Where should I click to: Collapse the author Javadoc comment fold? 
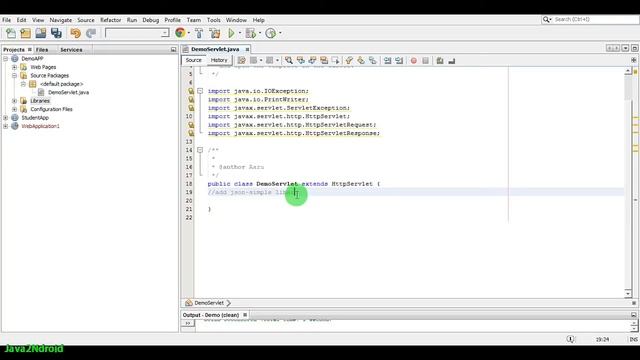[200, 150]
